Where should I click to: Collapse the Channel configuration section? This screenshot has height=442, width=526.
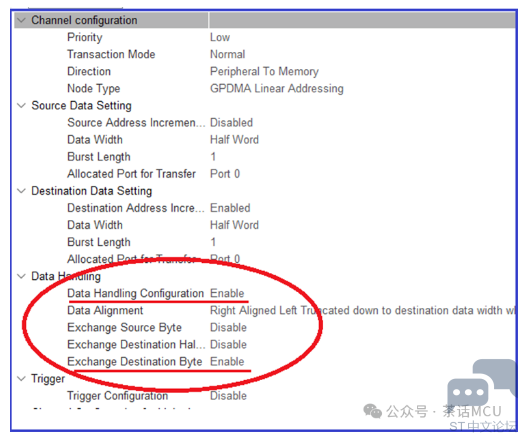tap(21, 20)
